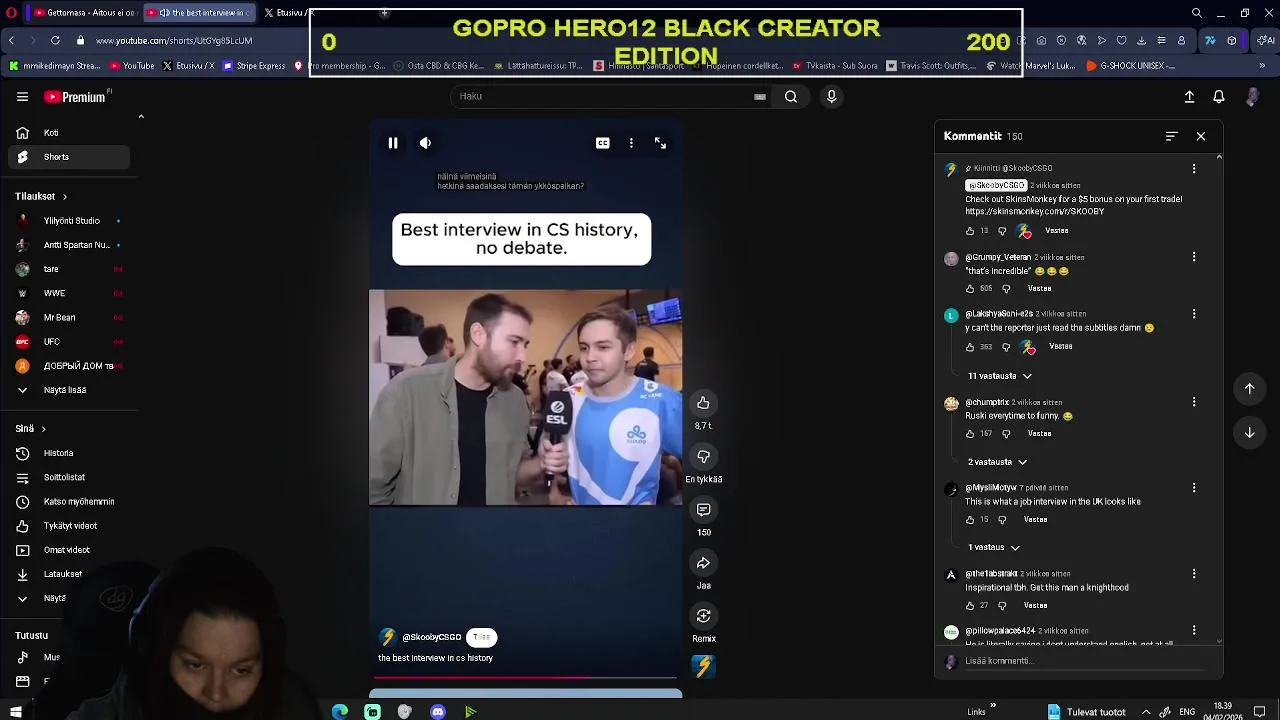Open the comment sort options
The image size is (1280, 720).
[1171, 136]
